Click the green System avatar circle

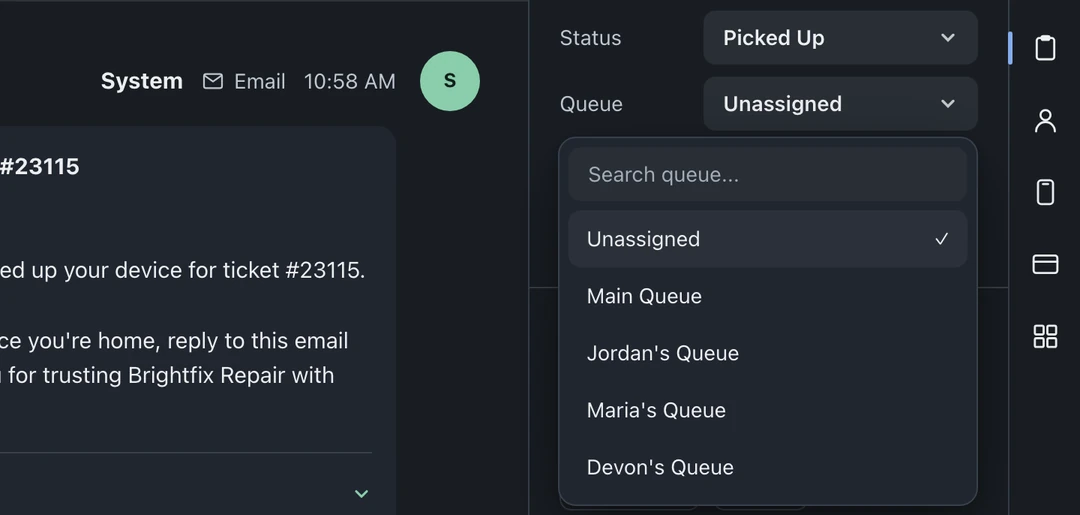coord(450,81)
